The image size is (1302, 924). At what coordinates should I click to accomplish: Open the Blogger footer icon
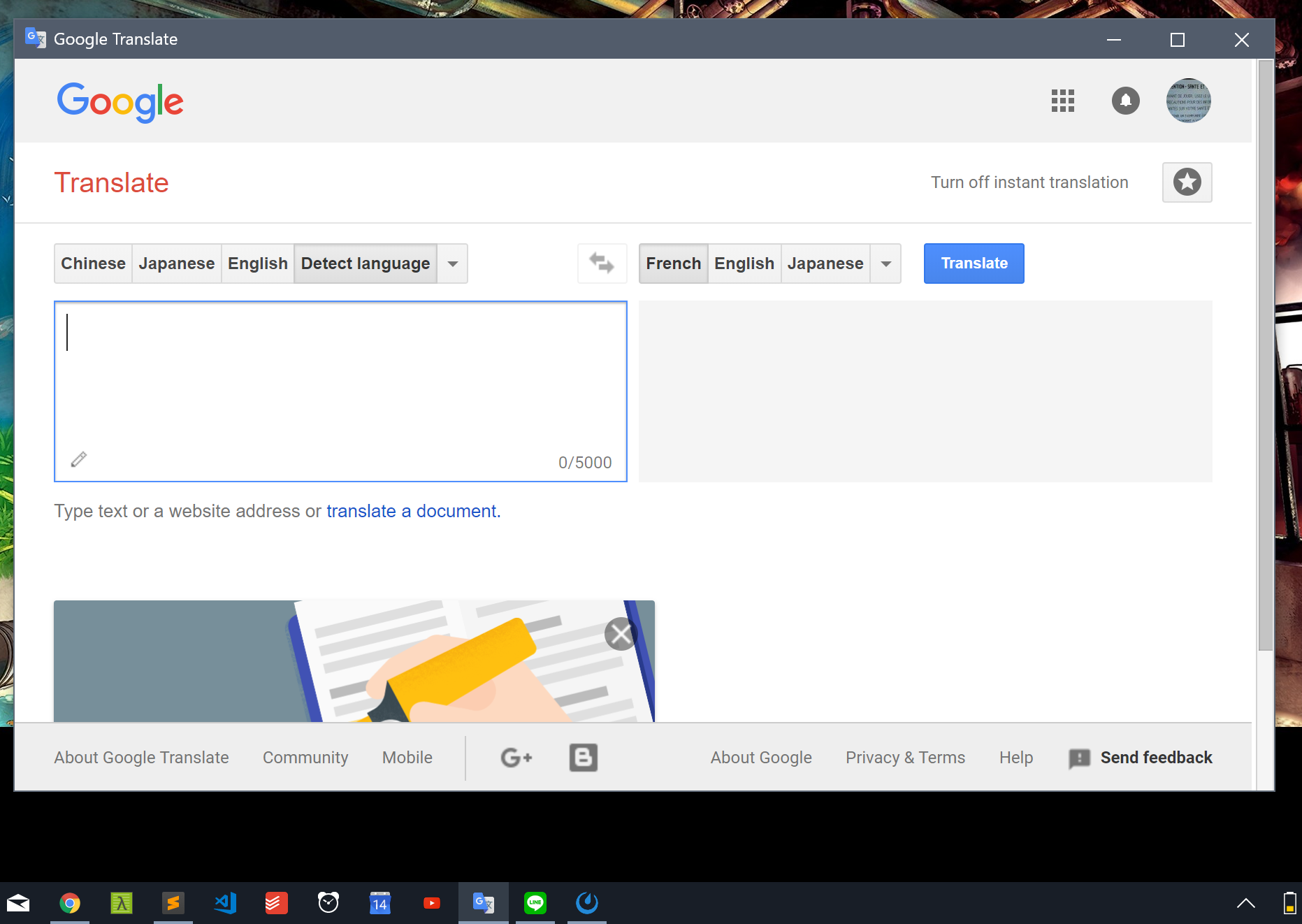(x=583, y=758)
